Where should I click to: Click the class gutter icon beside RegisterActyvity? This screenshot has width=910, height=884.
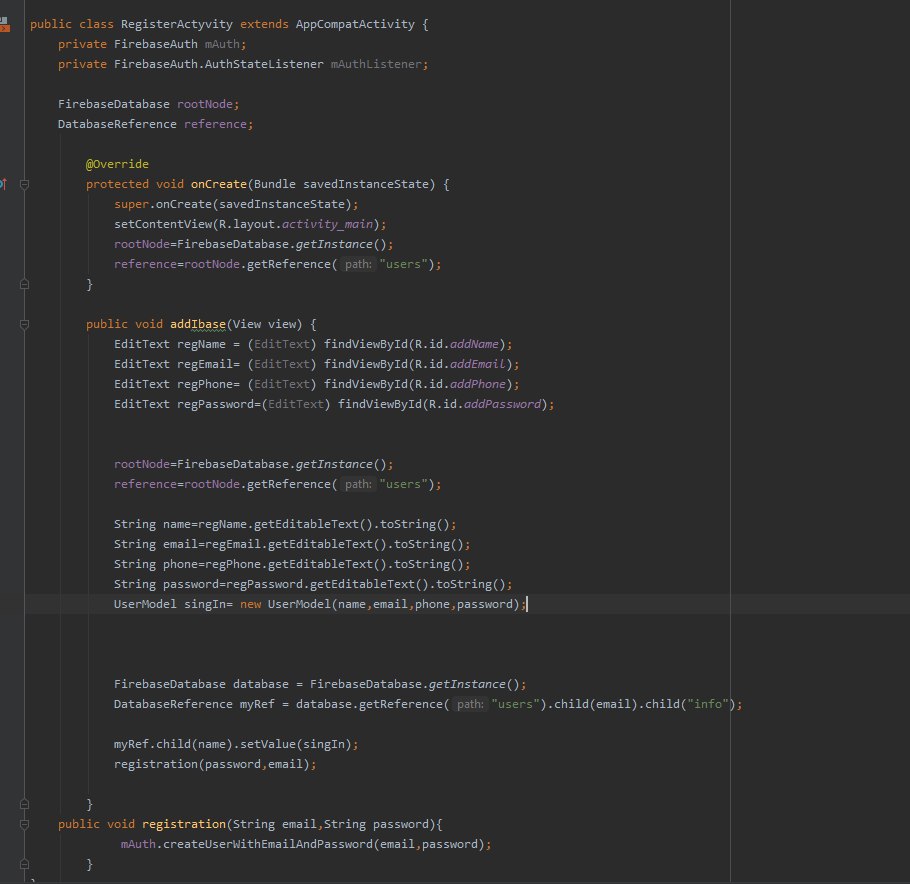[4, 24]
